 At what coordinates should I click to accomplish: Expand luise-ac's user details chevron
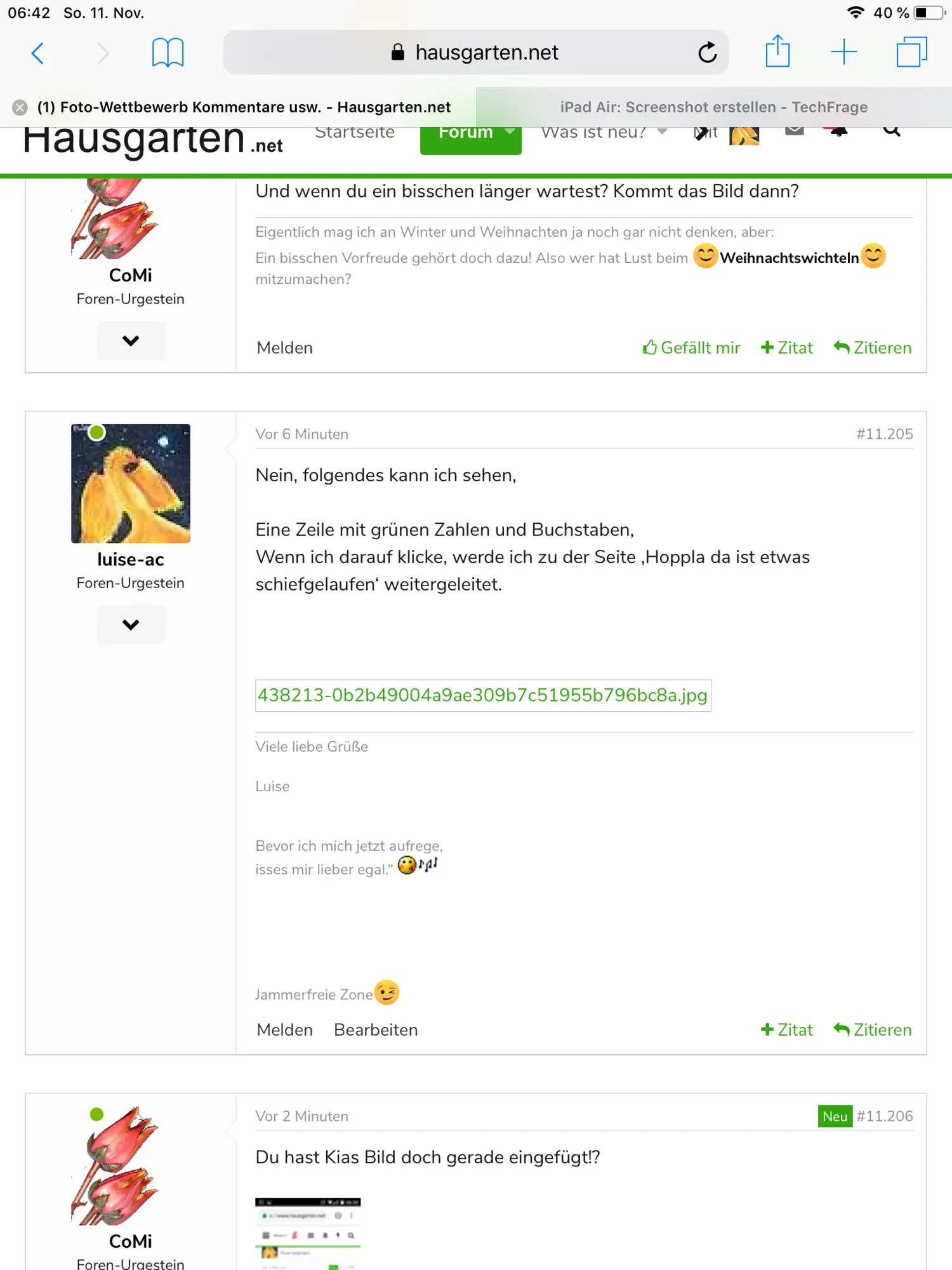(x=131, y=625)
